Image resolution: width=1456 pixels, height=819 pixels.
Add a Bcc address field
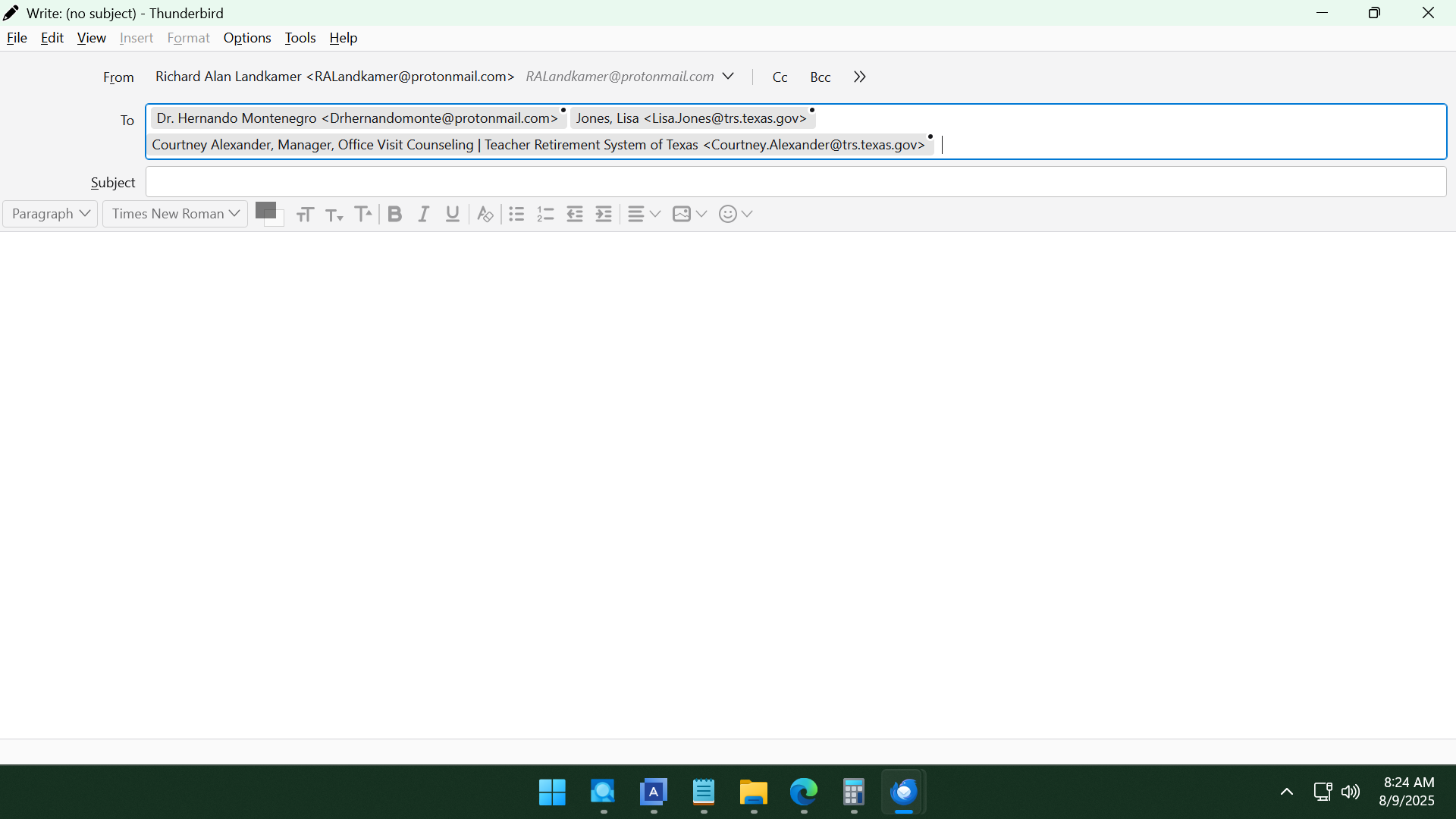(820, 77)
